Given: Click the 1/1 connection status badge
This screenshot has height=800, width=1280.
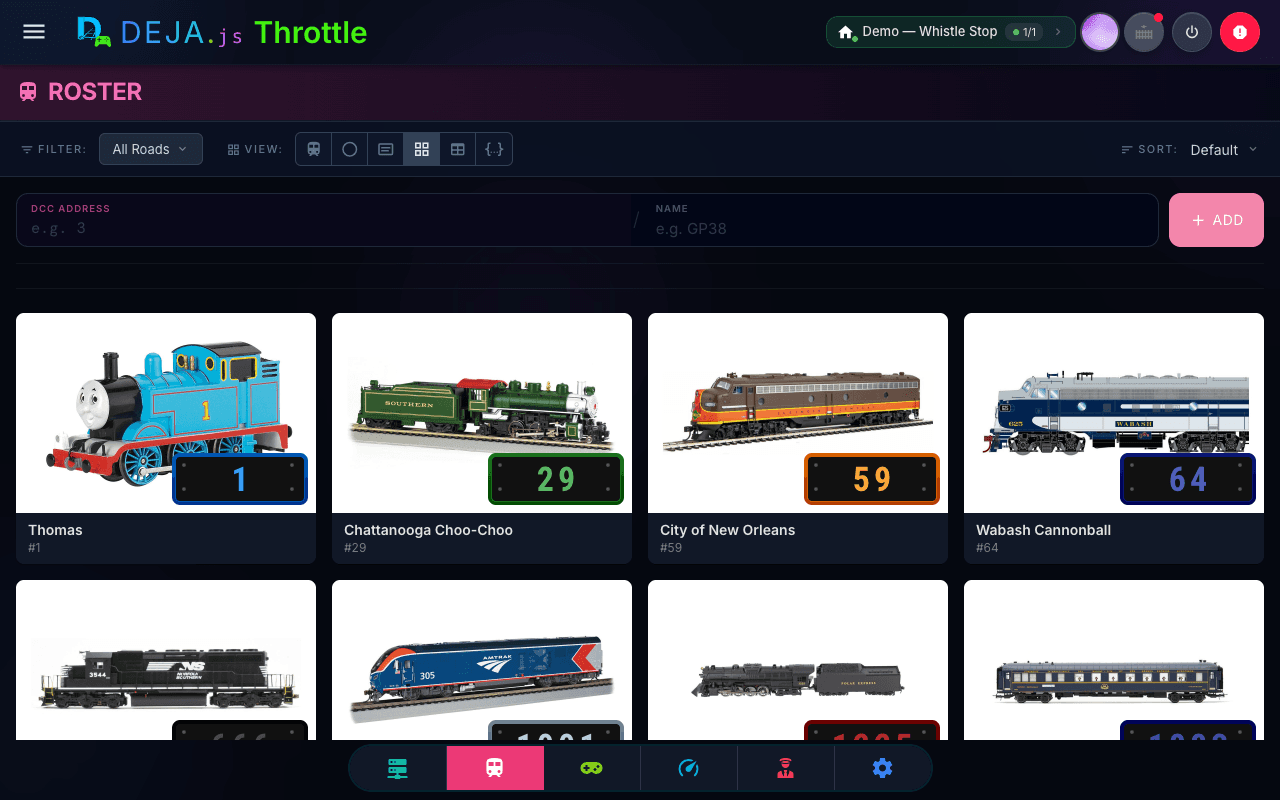Looking at the screenshot, I should pyautogui.click(x=1023, y=32).
